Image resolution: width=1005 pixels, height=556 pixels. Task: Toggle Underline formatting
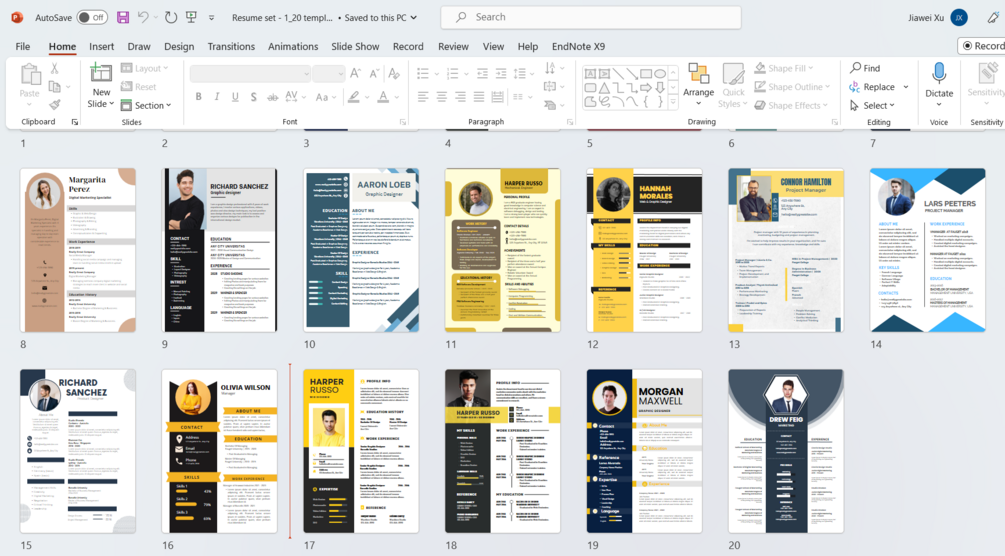click(x=235, y=97)
